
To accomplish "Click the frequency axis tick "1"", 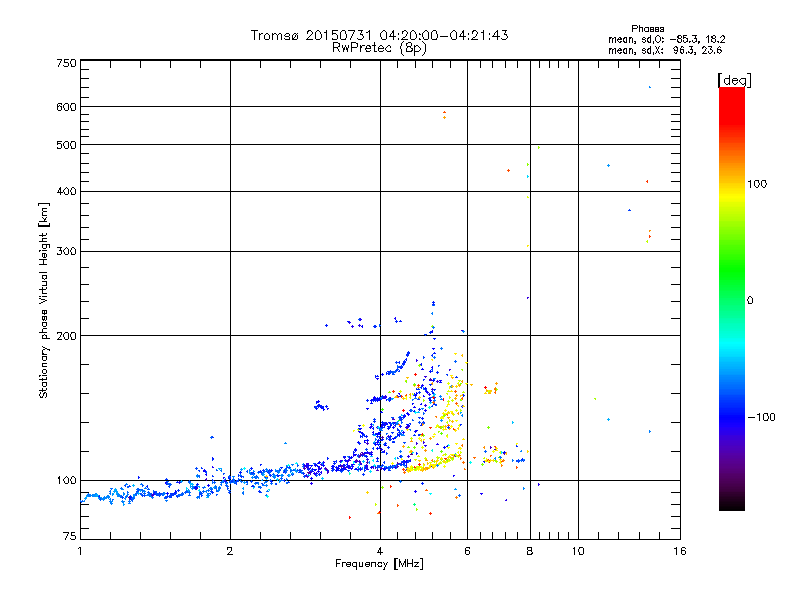I will pos(80,551).
